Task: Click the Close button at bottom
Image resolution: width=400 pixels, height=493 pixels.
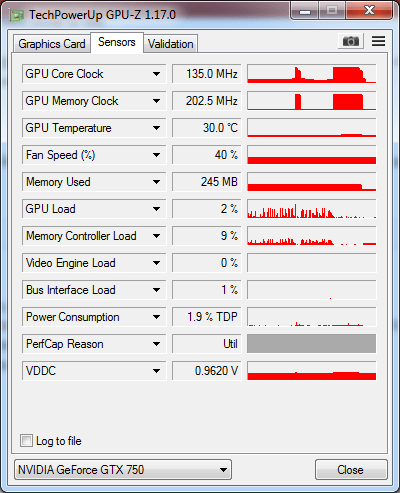Action: [351, 470]
